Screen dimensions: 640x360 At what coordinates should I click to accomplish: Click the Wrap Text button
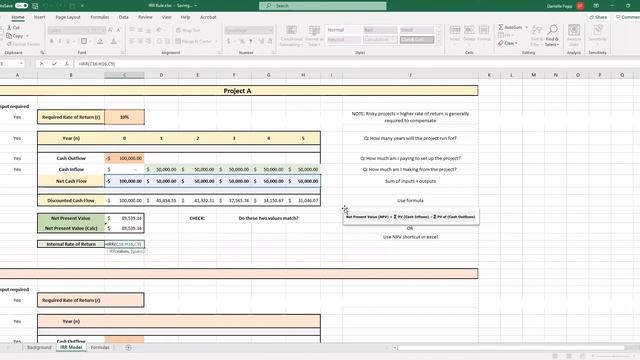coord(188,30)
